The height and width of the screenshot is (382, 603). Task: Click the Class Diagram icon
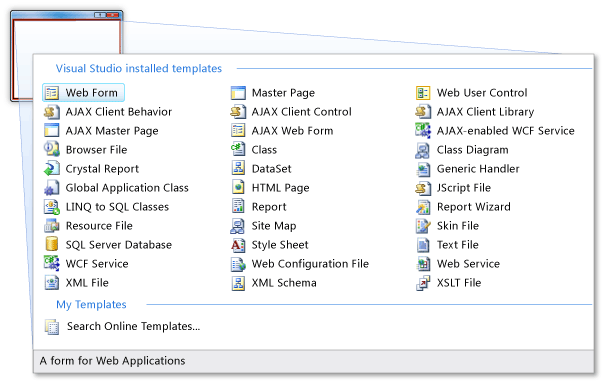point(423,150)
